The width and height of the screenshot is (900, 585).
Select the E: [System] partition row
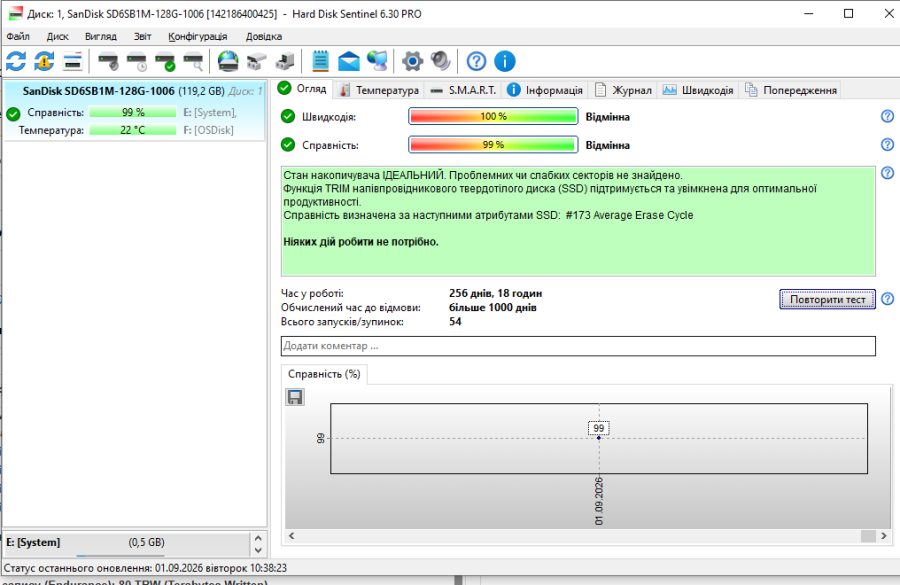126,543
